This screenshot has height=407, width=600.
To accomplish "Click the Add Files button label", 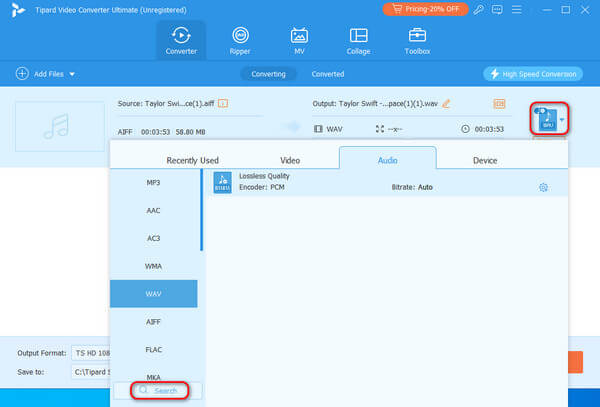I will click(x=49, y=74).
